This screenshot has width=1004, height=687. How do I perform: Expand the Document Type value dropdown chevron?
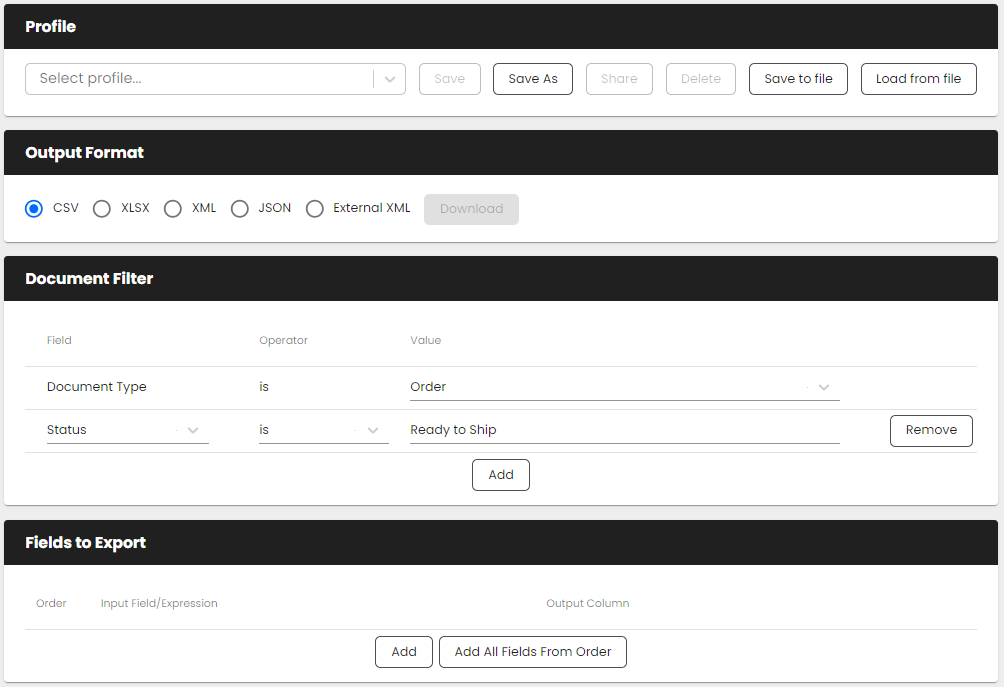tap(824, 387)
